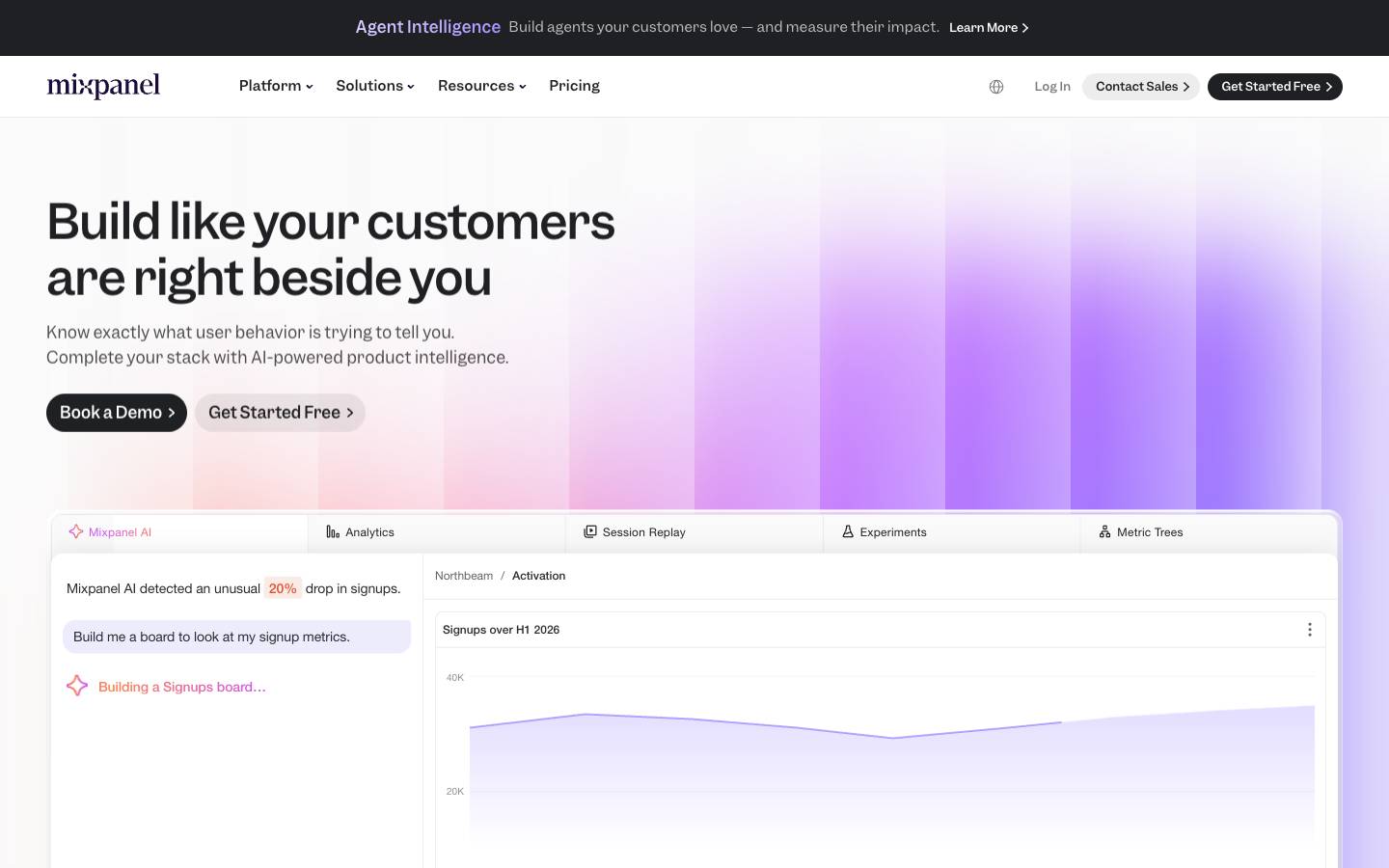Click the 20K axis label
The image size is (1389, 868).
tap(455, 792)
